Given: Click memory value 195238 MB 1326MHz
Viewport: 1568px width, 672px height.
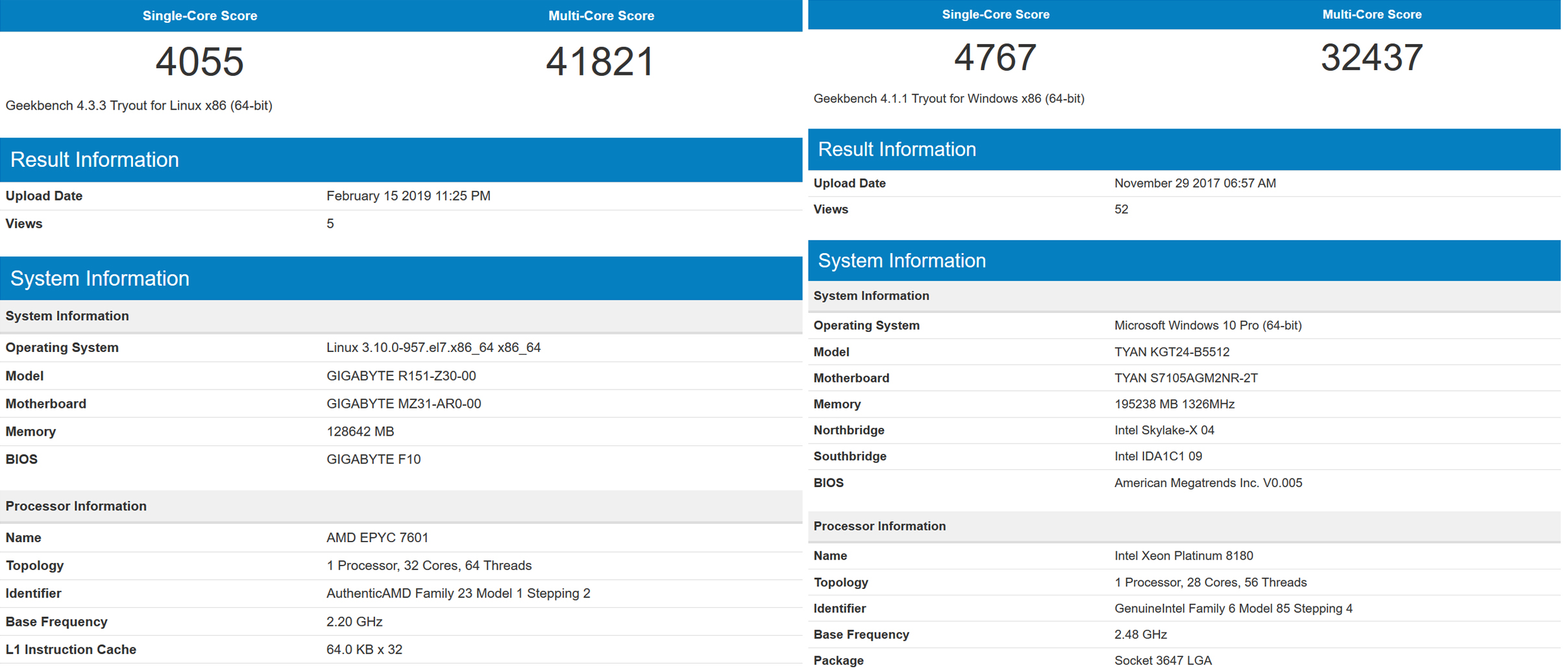Looking at the screenshot, I should pyautogui.click(x=1174, y=404).
